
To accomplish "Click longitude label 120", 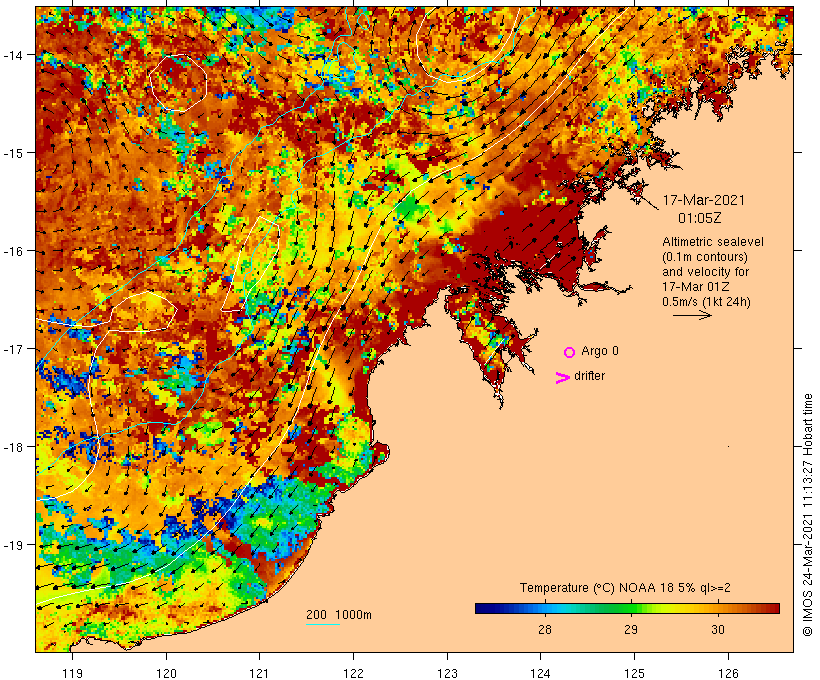I will click(x=166, y=673).
